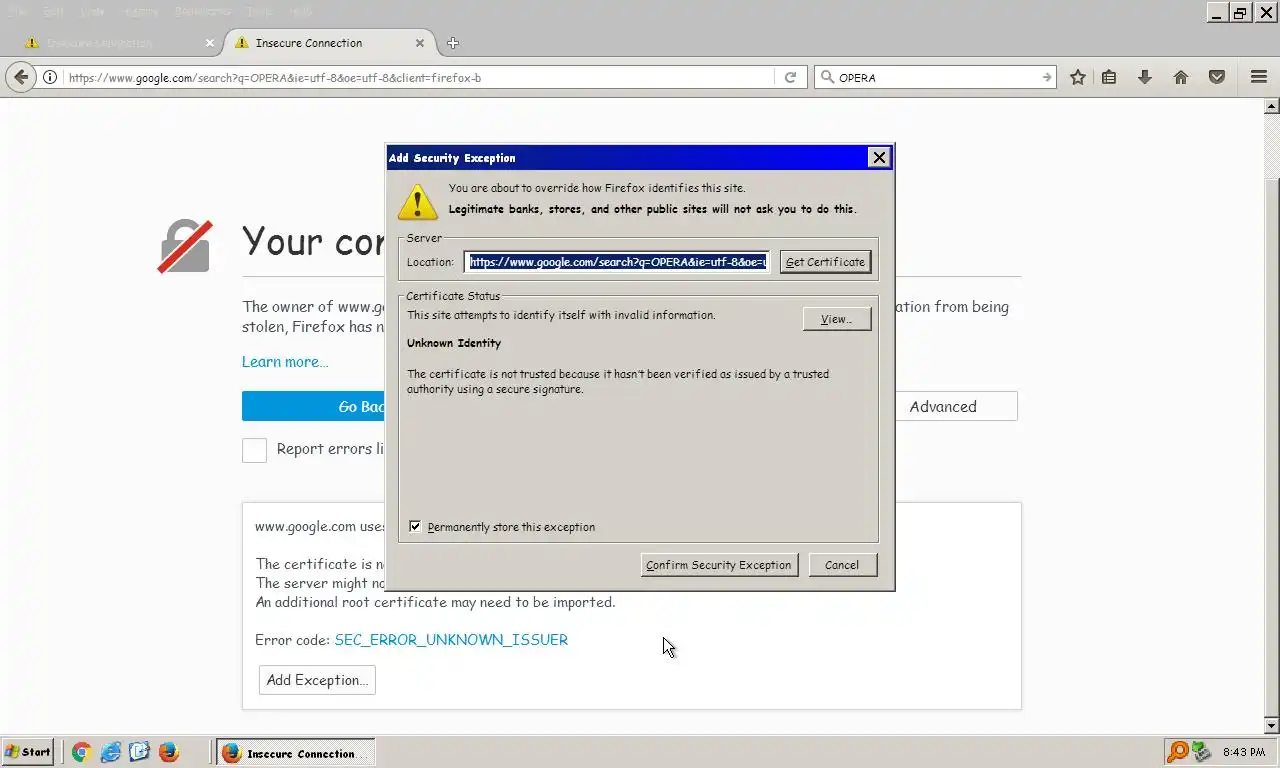View the certificate details
Viewport: 1280px width, 768px height.
click(837, 319)
